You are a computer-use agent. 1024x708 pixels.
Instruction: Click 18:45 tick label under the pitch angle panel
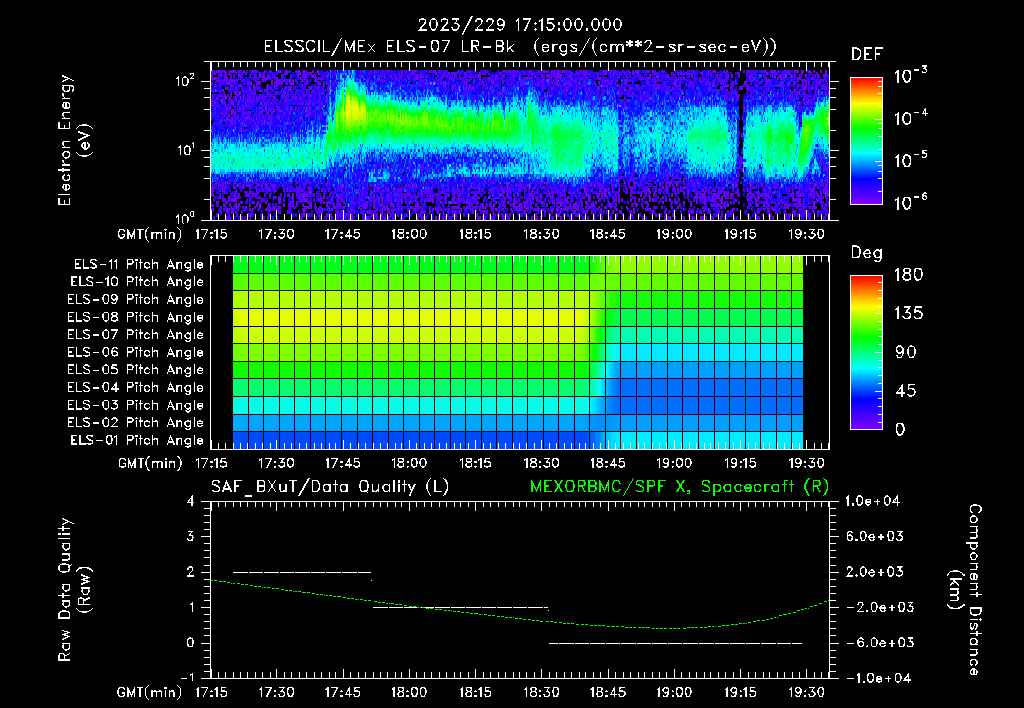(x=607, y=463)
